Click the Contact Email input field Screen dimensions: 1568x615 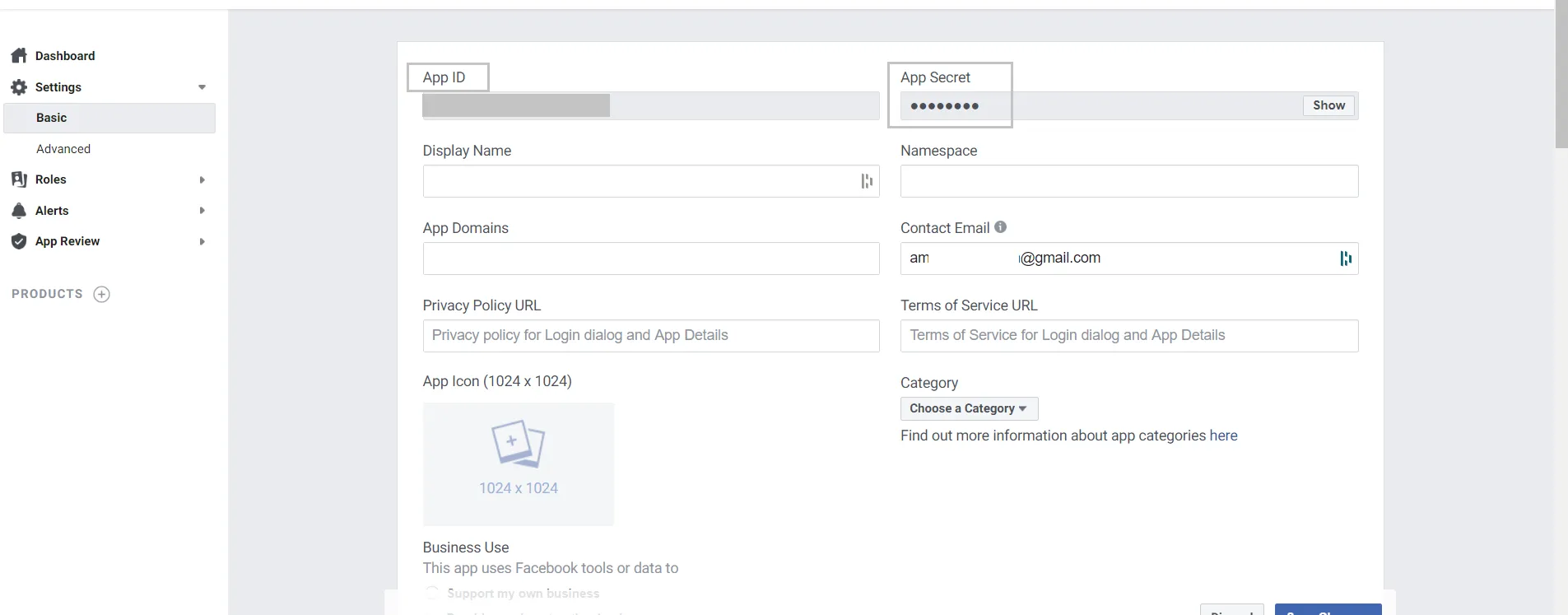1129,259
